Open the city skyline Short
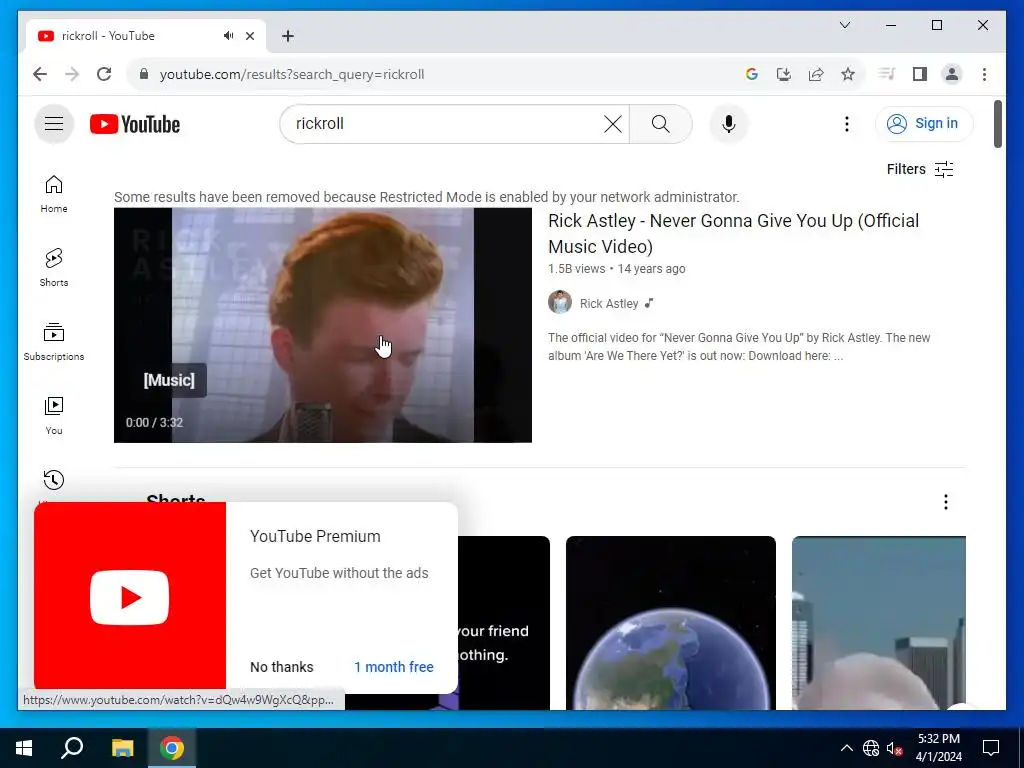Image resolution: width=1024 pixels, height=768 pixels. pyautogui.click(x=878, y=622)
